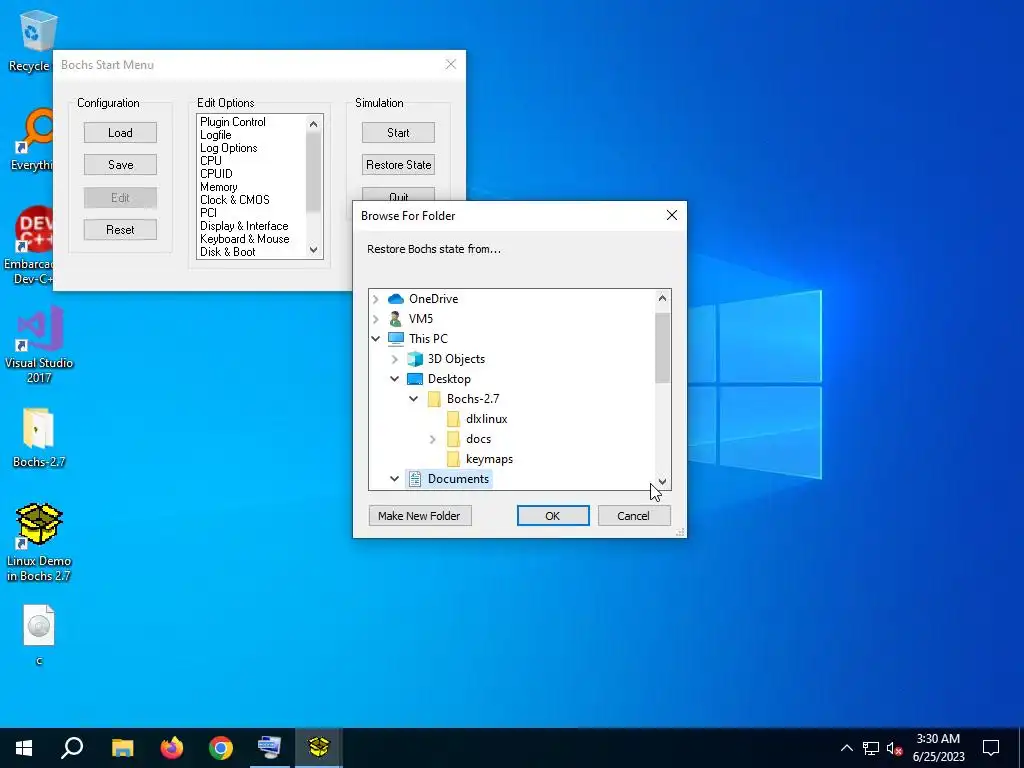
Task: Select PCI in Edit Options list
Action: point(208,213)
